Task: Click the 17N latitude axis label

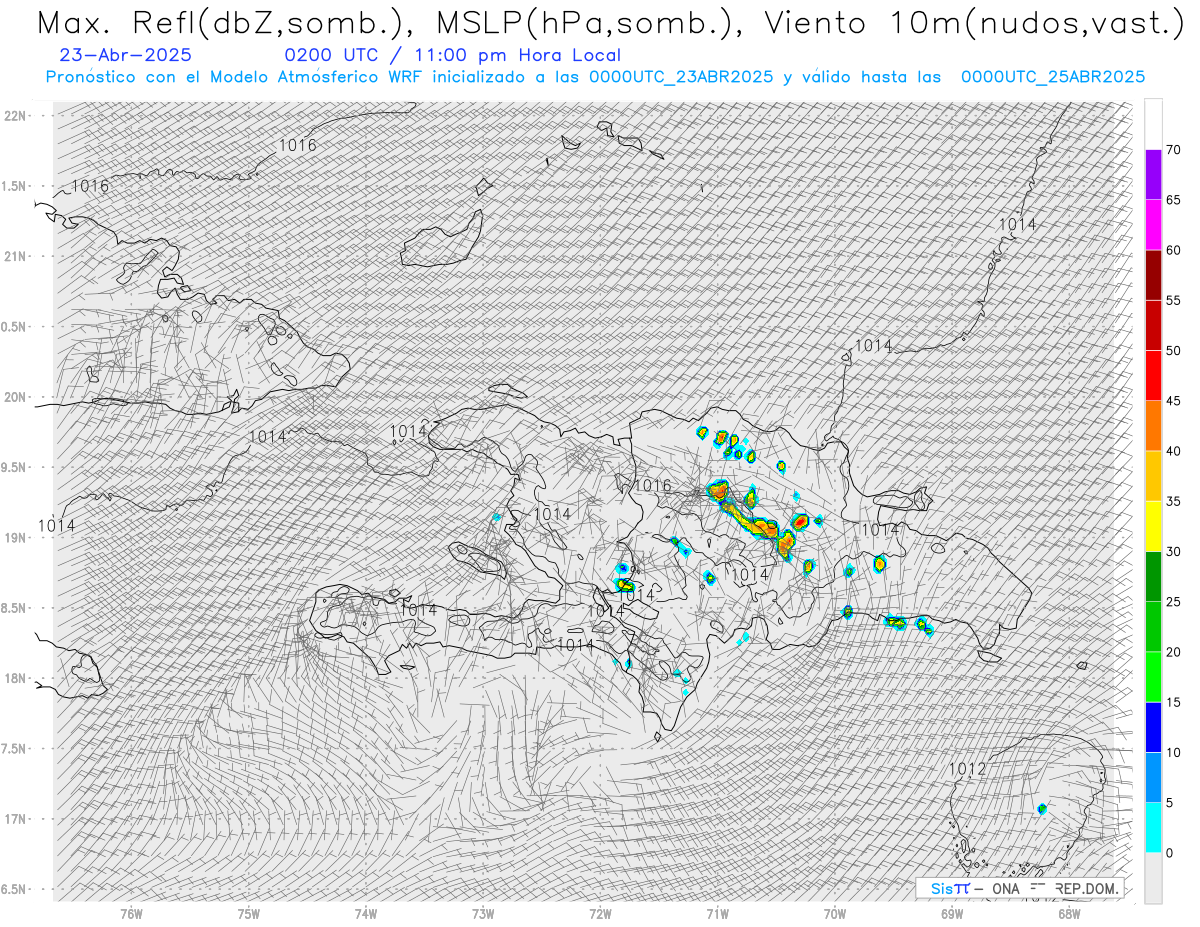Action: click(15, 819)
